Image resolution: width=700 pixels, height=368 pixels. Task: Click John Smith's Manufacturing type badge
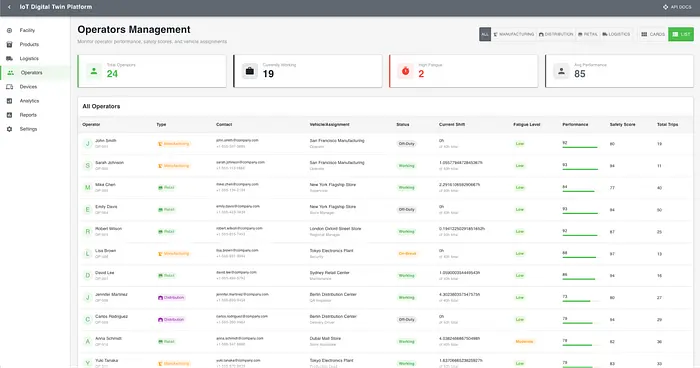pos(174,144)
